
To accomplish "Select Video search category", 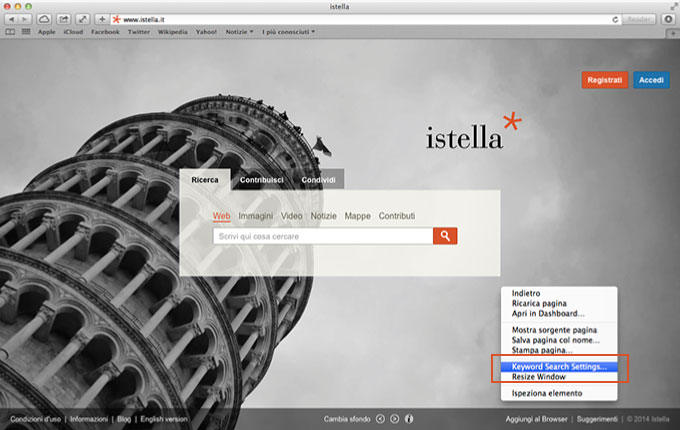I will [291, 216].
